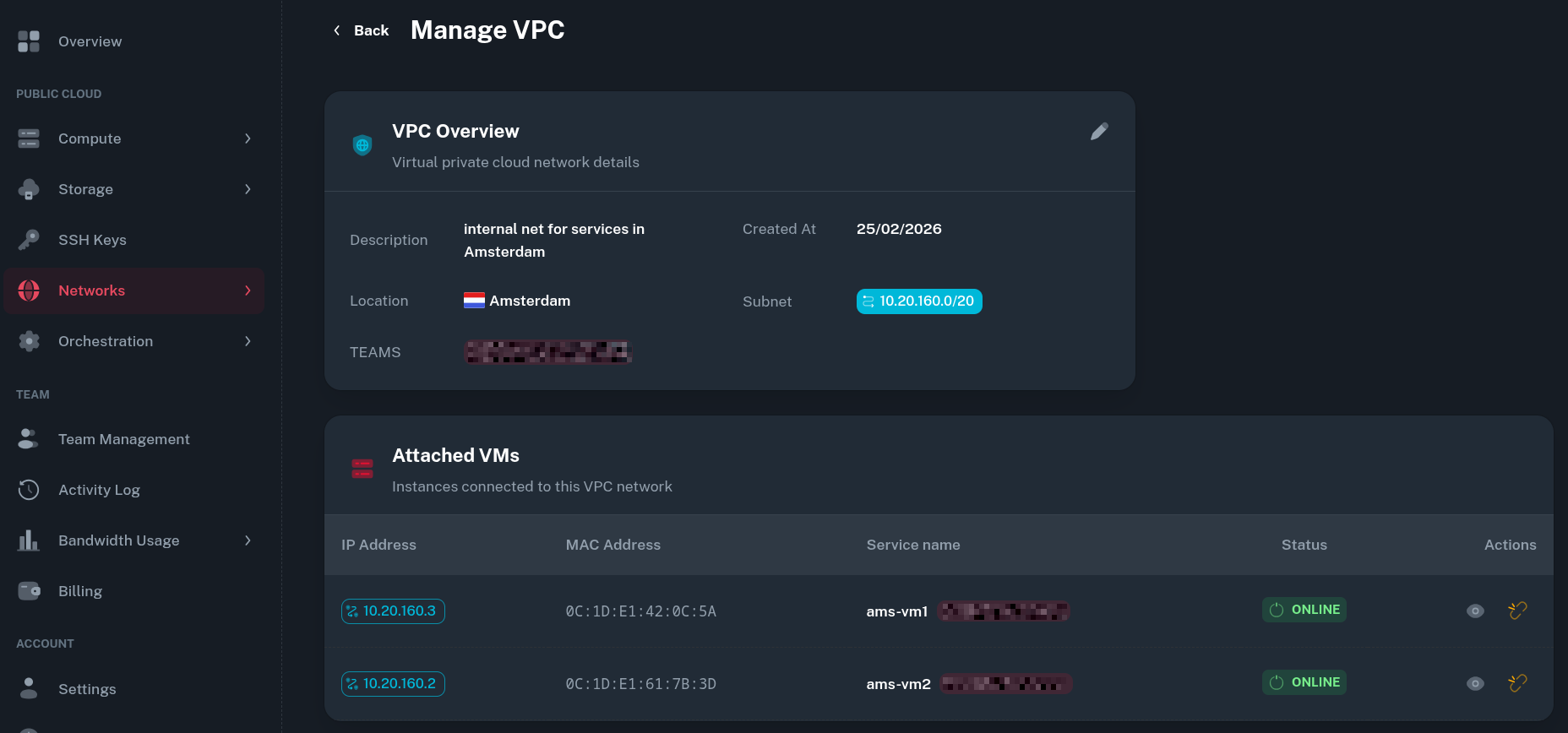Image resolution: width=1568 pixels, height=733 pixels.
Task: Click the Team Management people icon
Action: pos(29,439)
